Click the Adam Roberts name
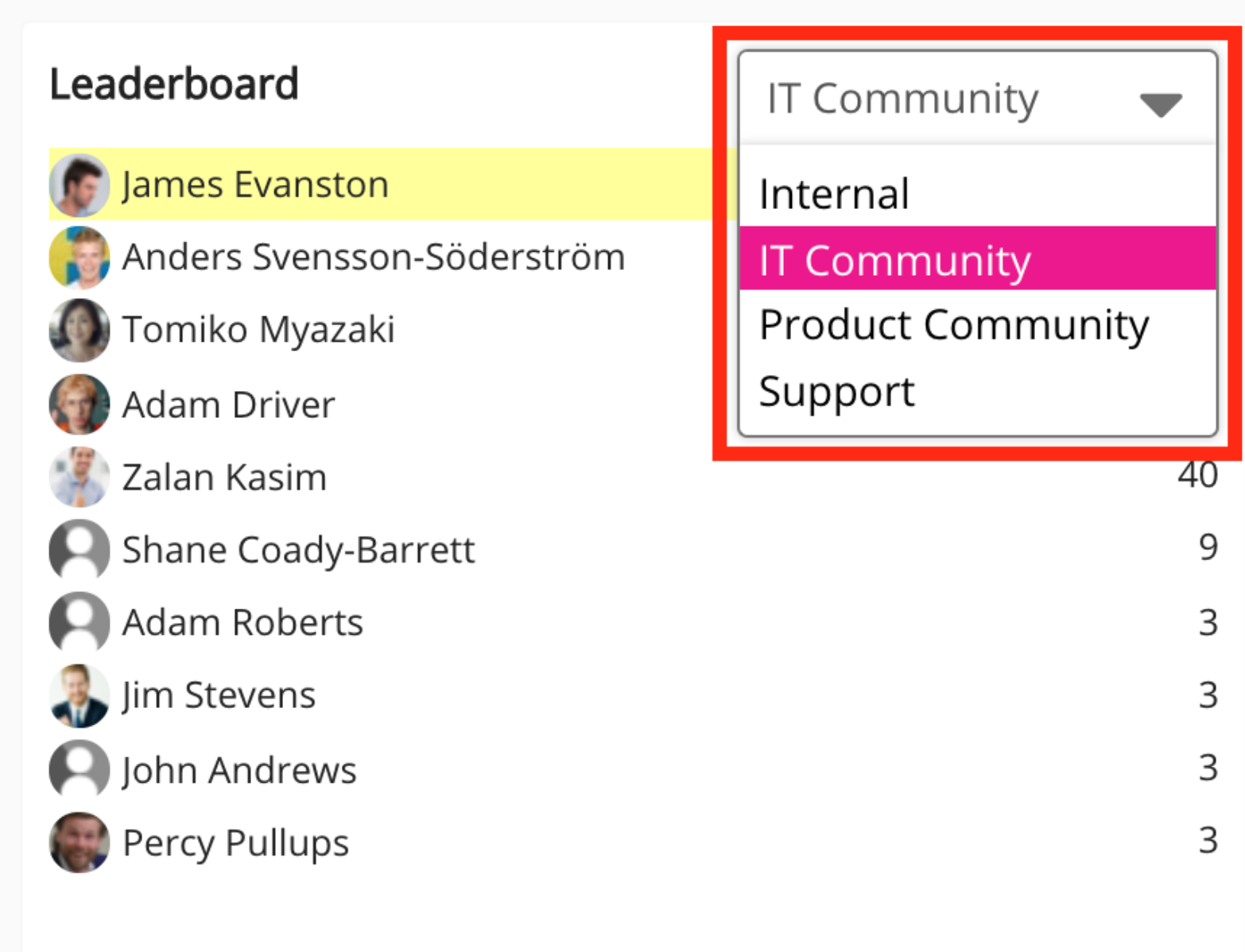The width and height of the screenshot is (1245, 952). click(242, 622)
